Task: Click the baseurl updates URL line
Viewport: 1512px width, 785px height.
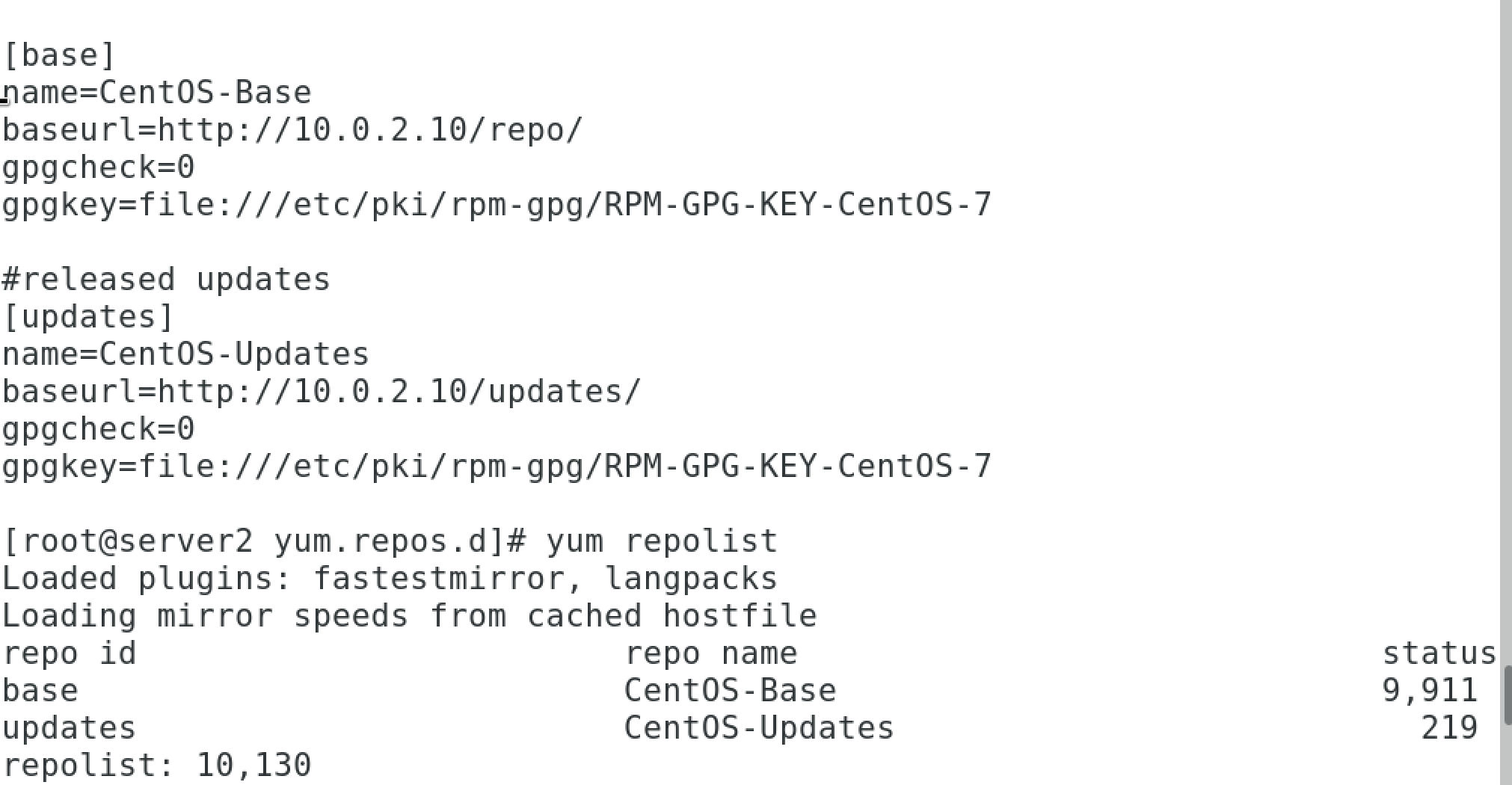Action: click(322, 392)
